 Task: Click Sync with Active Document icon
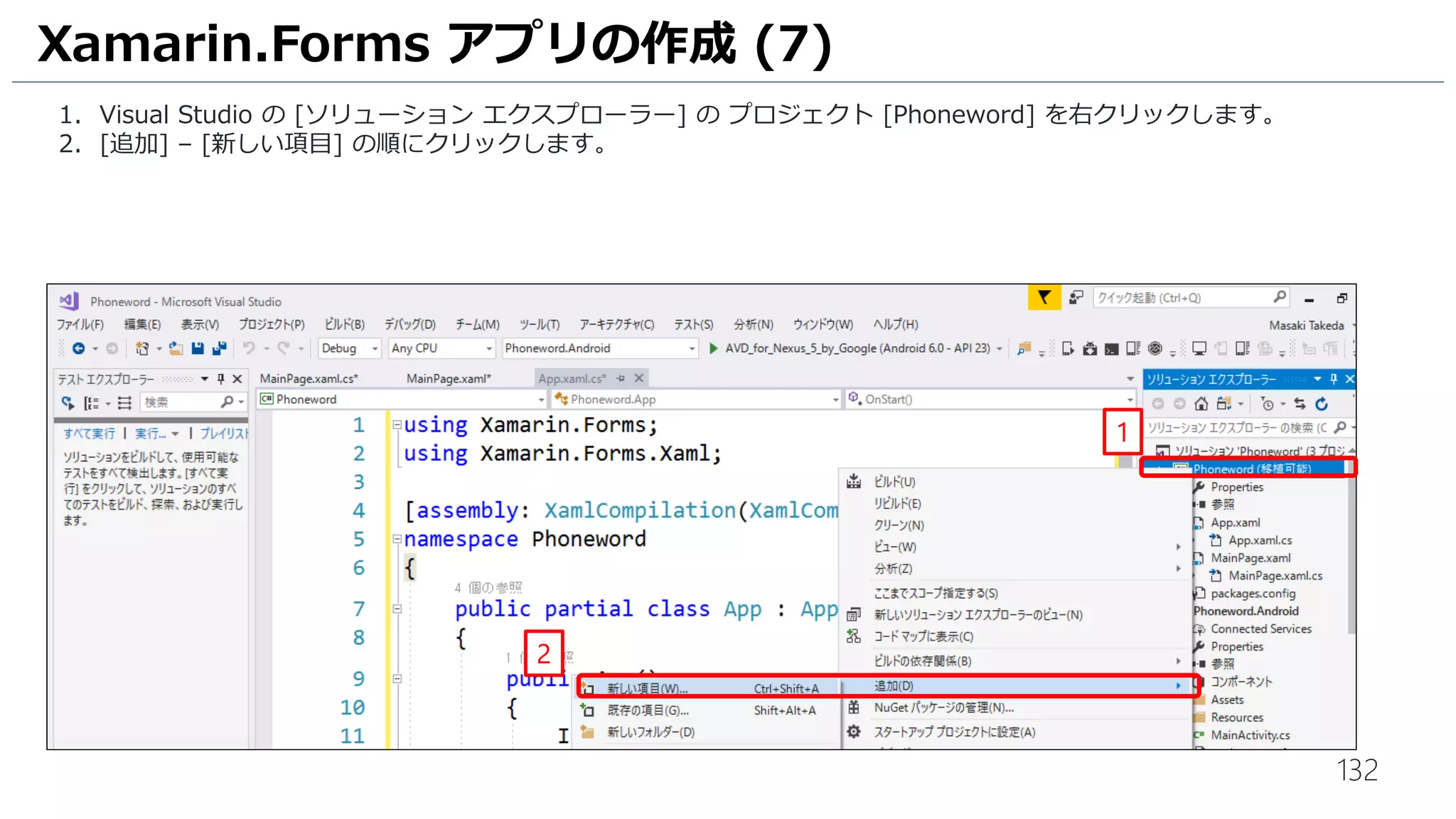(1300, 404)
